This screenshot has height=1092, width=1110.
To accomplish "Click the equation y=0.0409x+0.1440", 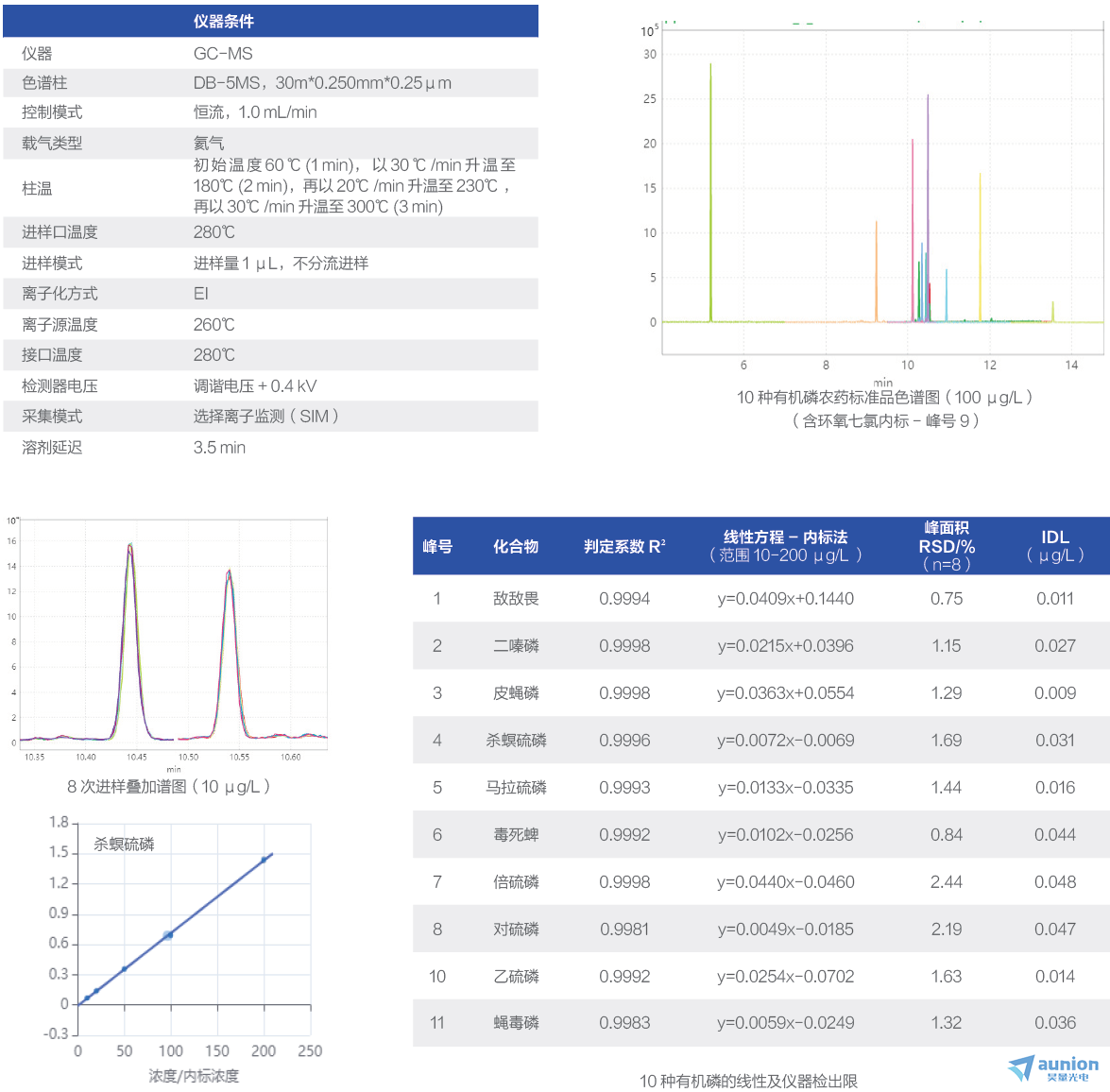I will click(x=785, y=599).
